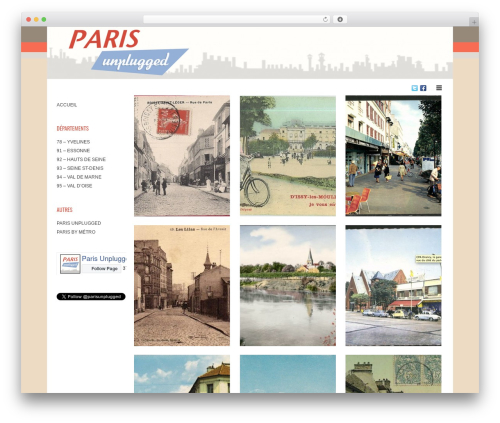Click the Départements heading
The height and width of the screenshot is (423, 500).
(x=73, y=128)
